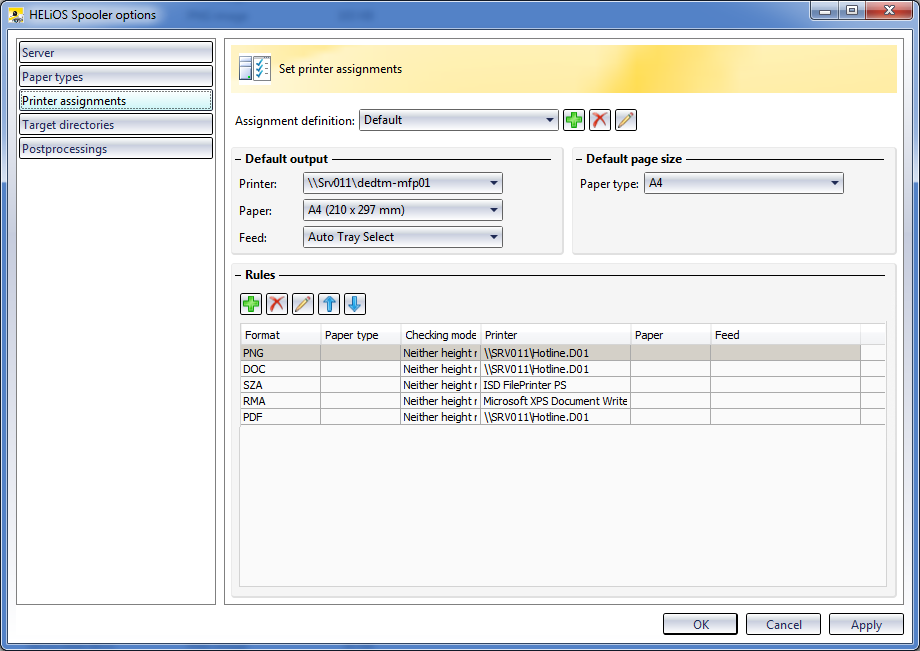Add a new assignment definition

coord(574,120)
